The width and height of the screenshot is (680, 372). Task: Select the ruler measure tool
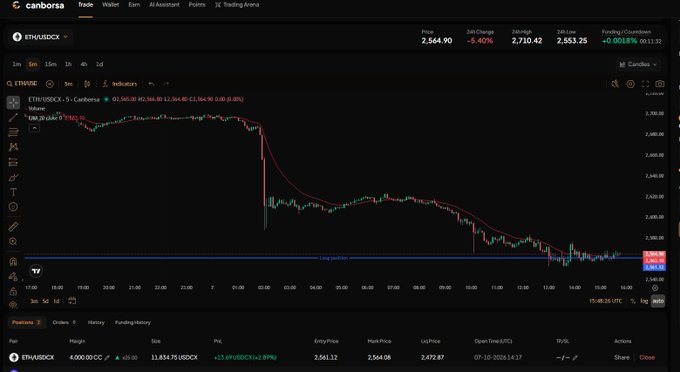click(x=13, y=226)
